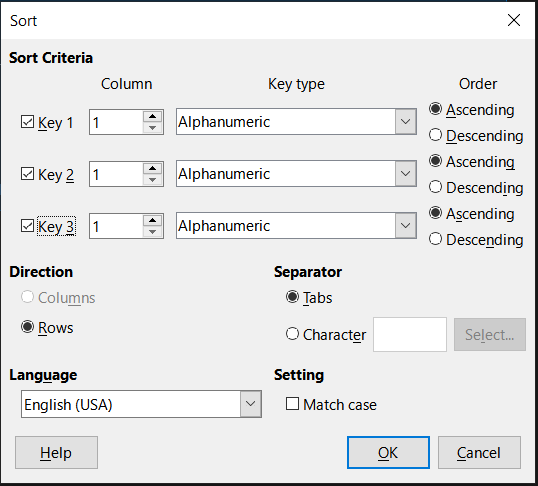Click the OK button
The width and height of the screenshot is (538, 486).
click(x=388, y=452)
